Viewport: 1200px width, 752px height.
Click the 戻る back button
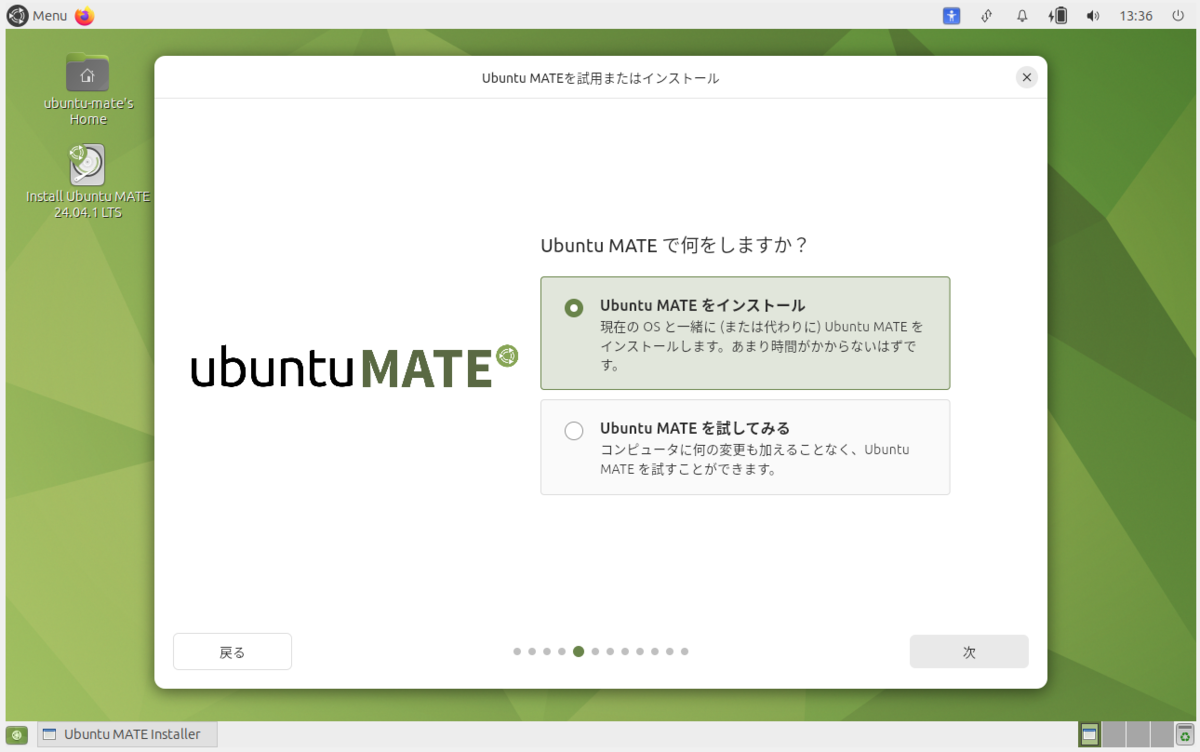(x=232, y=652)
